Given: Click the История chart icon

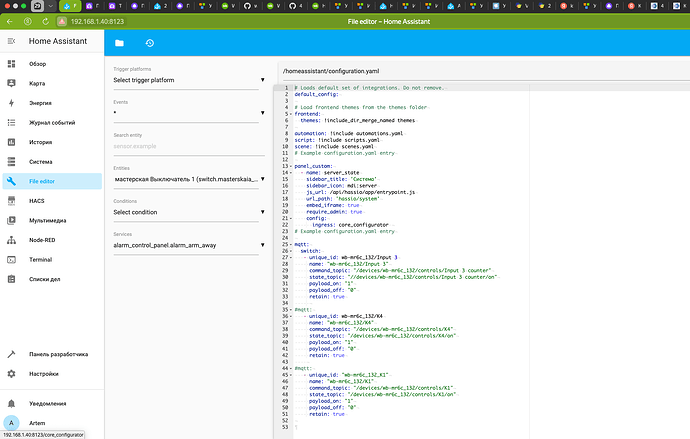Looking at the screenshot, I should (11, 142).
